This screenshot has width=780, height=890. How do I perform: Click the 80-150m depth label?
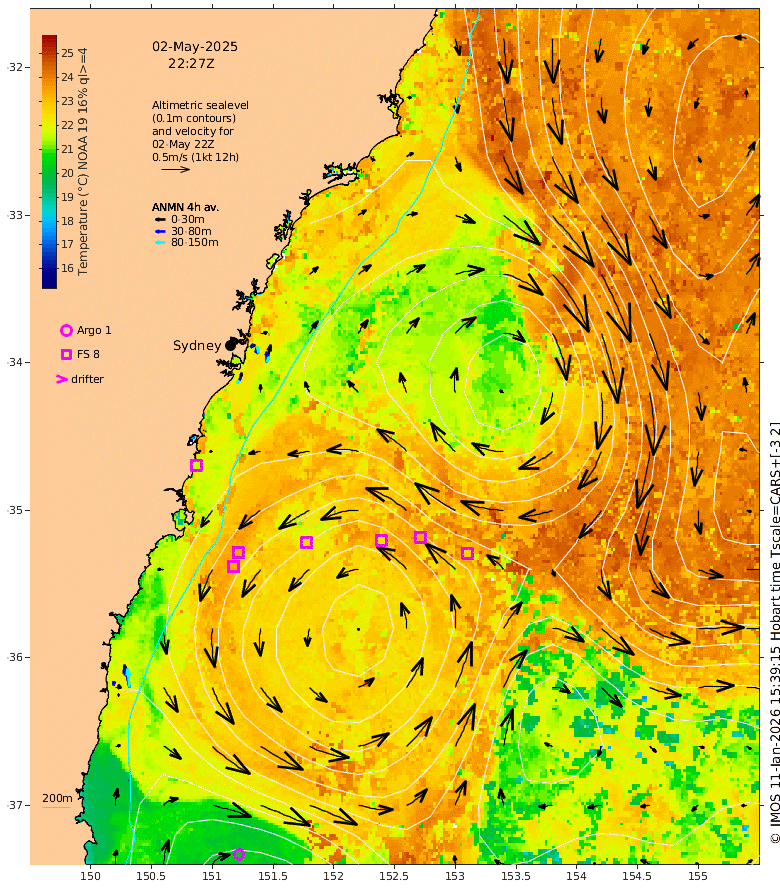[x=195, y=242]
